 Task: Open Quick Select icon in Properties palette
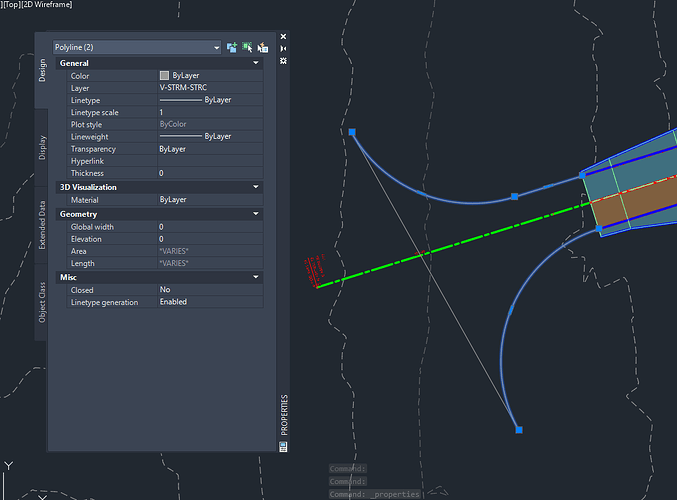(x=263, y=47)
